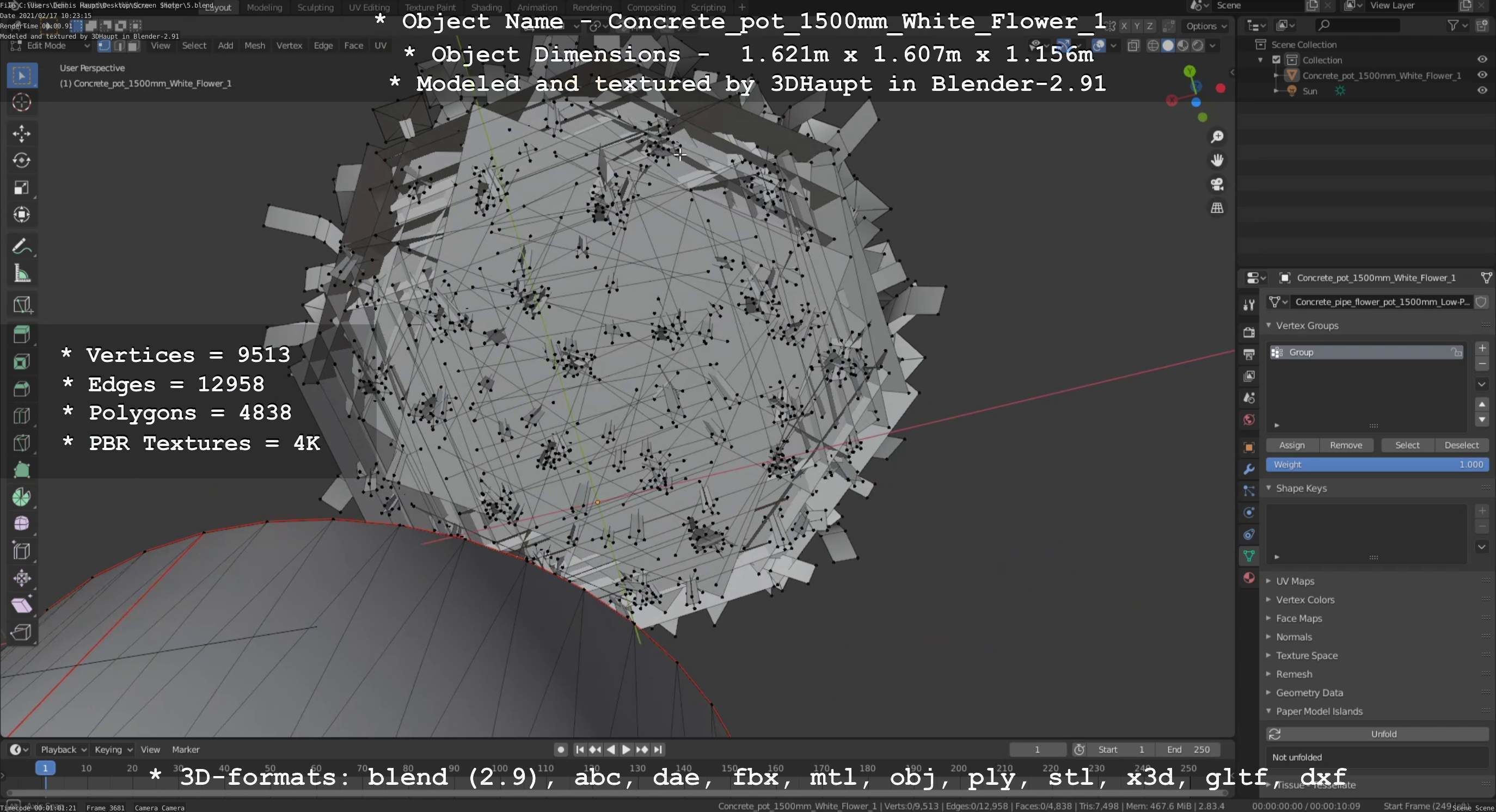Click the Assign vertex group button

click(x=1291, y=445)
